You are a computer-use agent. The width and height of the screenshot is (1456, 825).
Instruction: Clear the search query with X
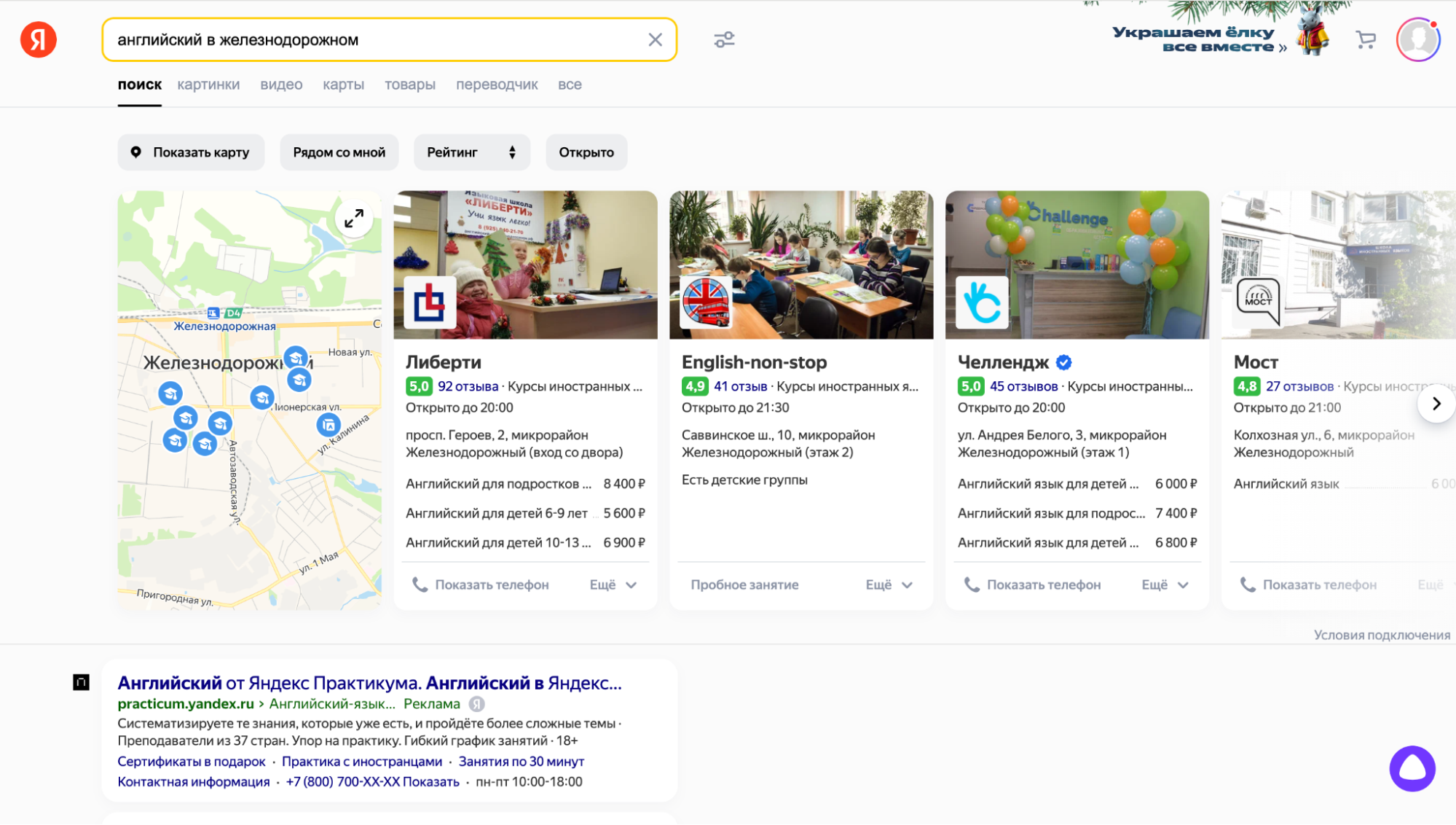click(655, 40)
